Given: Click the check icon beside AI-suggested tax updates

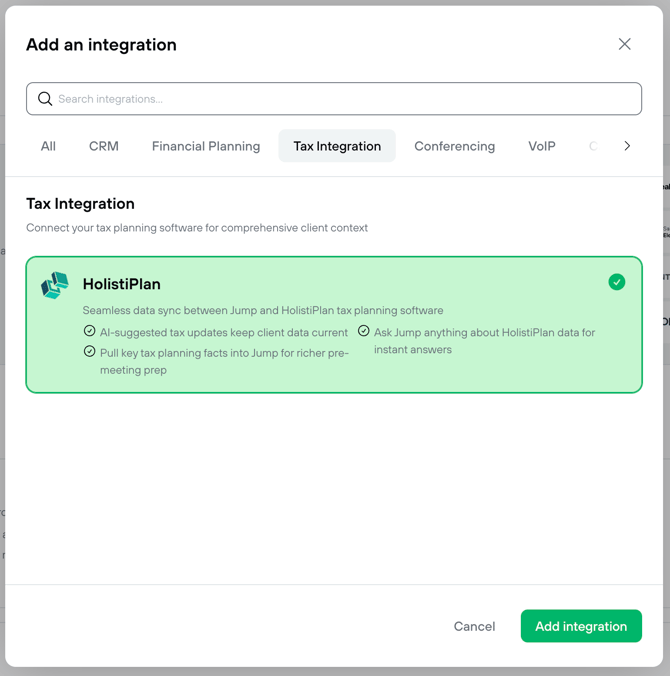Looking at the screenshot, I should click(x=89, y=331).
